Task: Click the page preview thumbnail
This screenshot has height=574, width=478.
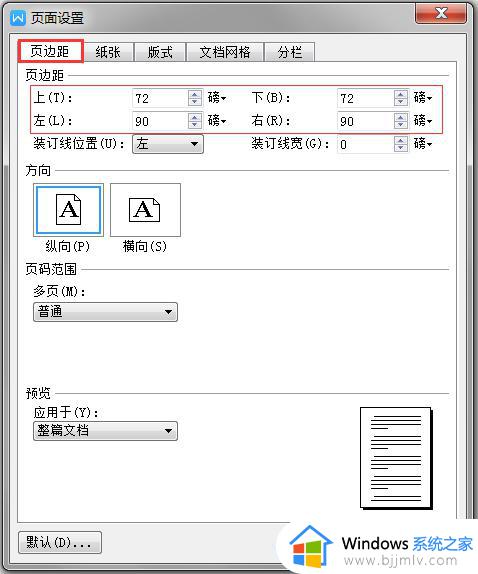Action: [x=396, y=458]
